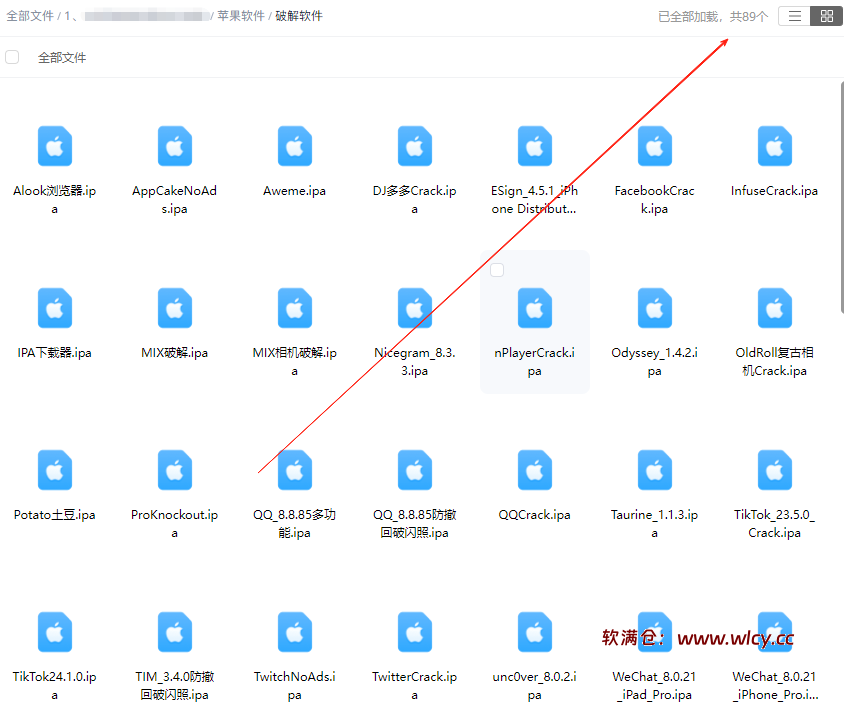Check the nPlayerCrack.ipa selection box

click(x=497, y=270)
